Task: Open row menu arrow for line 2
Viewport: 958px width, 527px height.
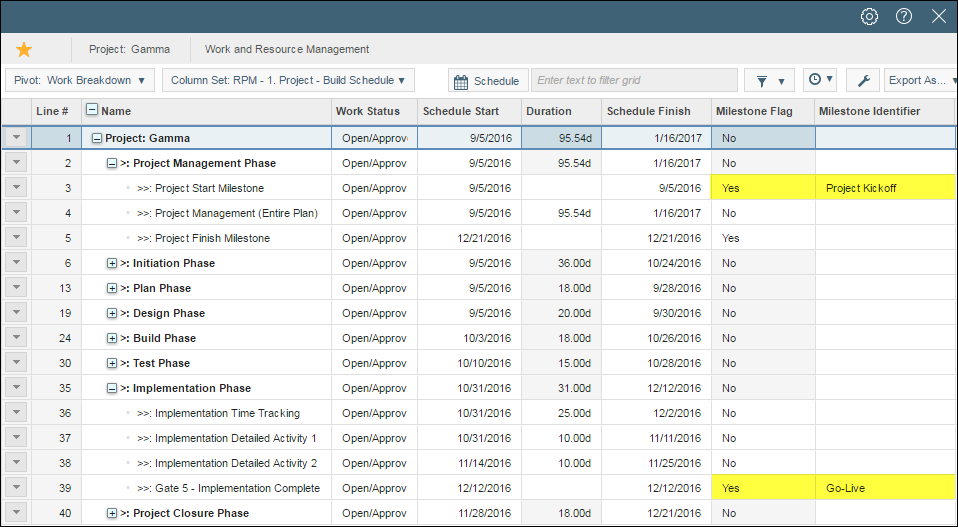Action: (x=16, y=162)
